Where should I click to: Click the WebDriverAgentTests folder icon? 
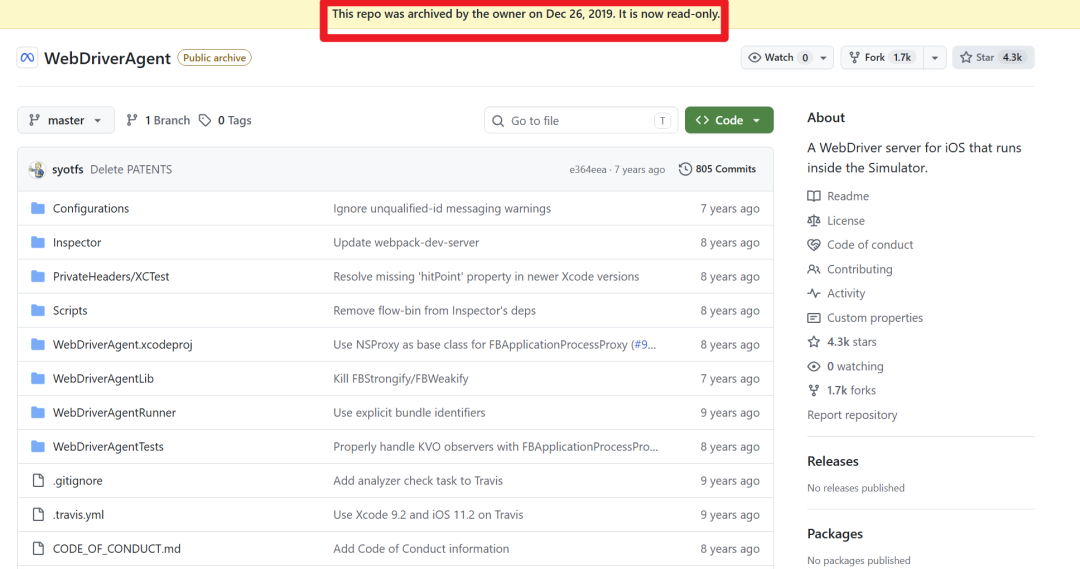(38, 446)
